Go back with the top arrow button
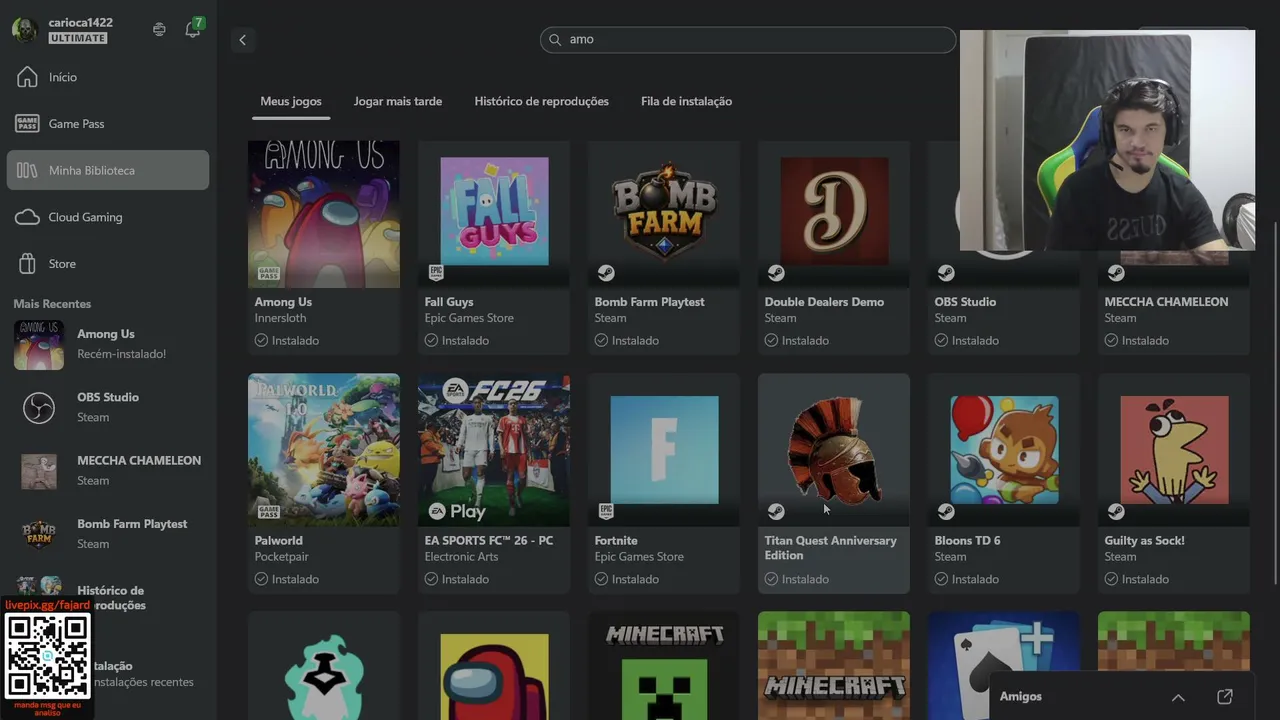Screen dimensions: 1280x720 (x=242, y=40)
